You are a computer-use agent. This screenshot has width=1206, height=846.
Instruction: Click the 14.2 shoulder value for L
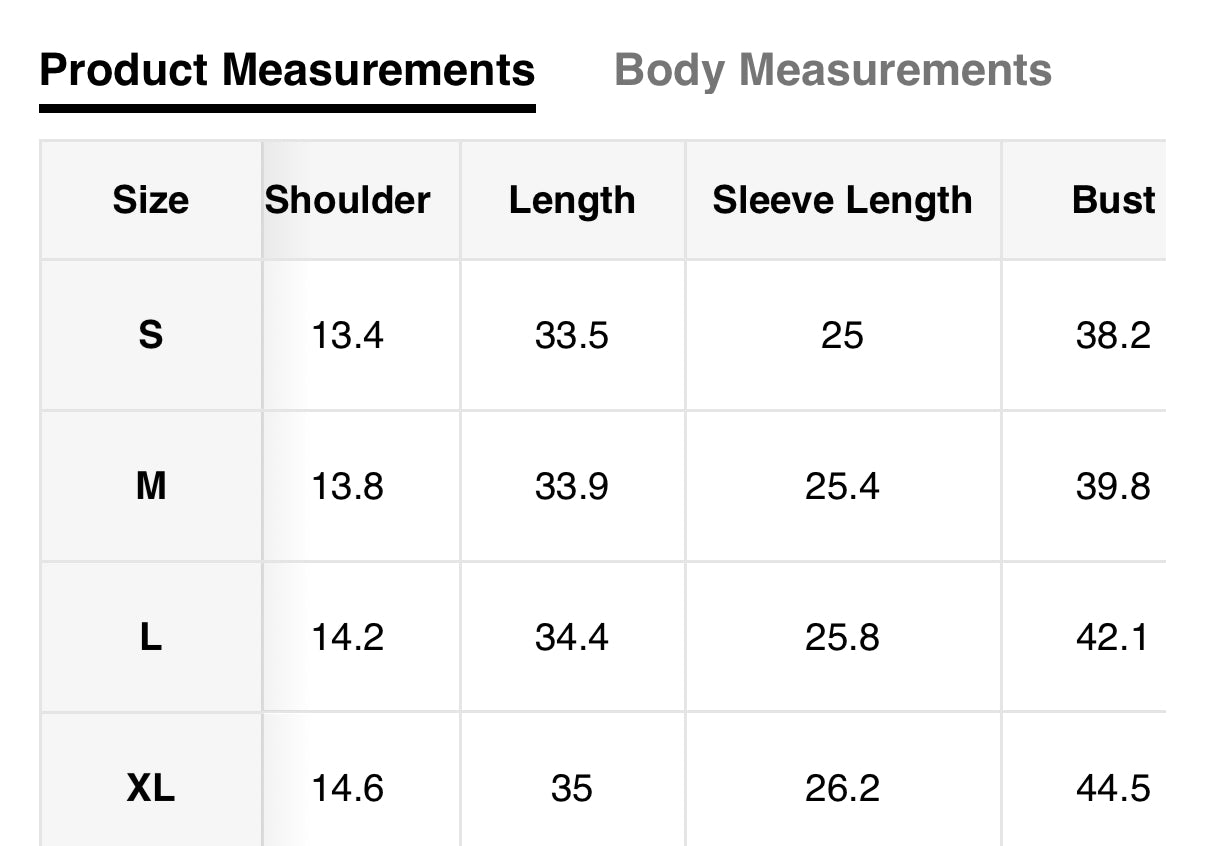pos(347,637)
